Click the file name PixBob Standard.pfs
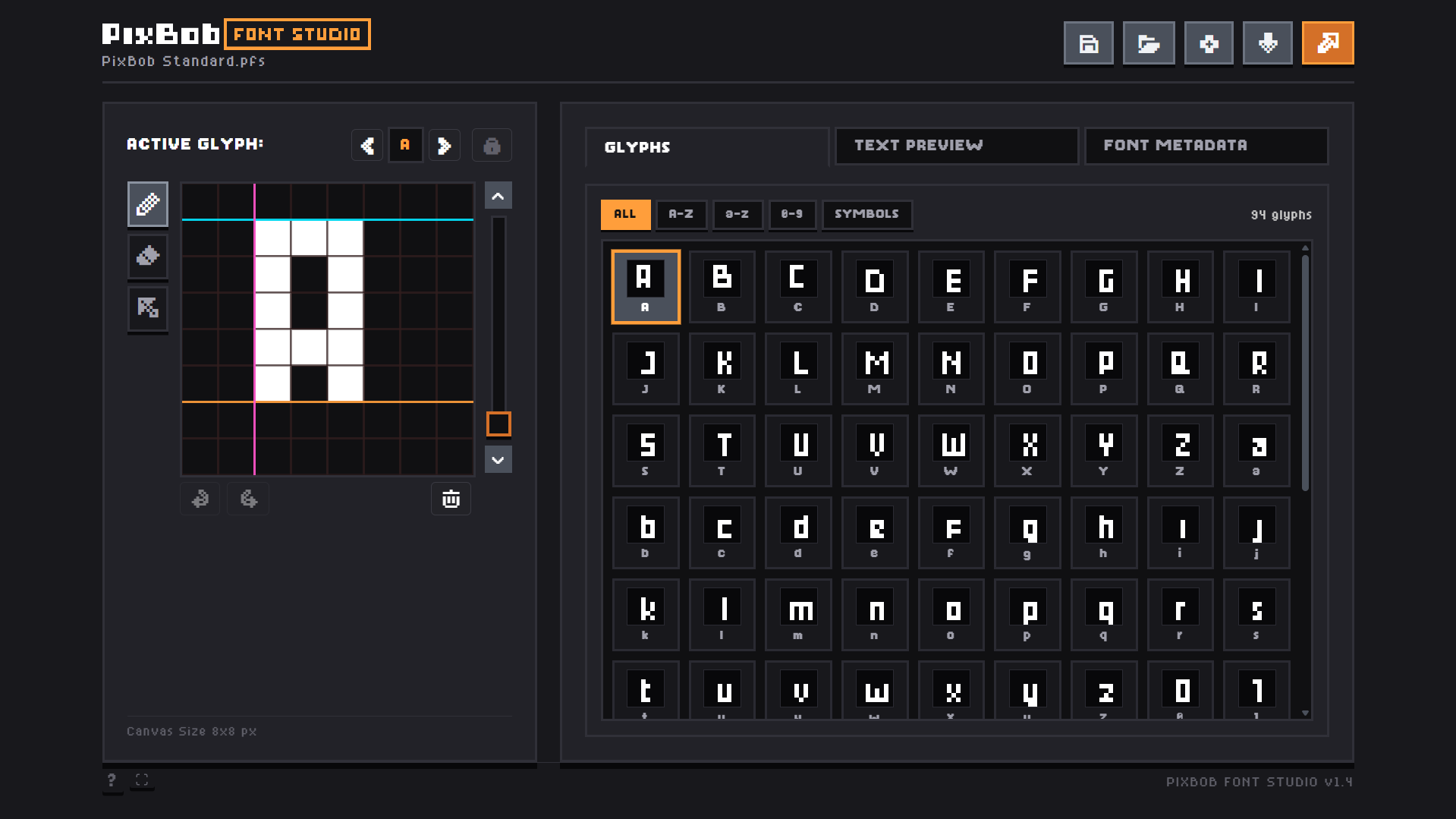The image size is (1456, 819). [184, 61]
